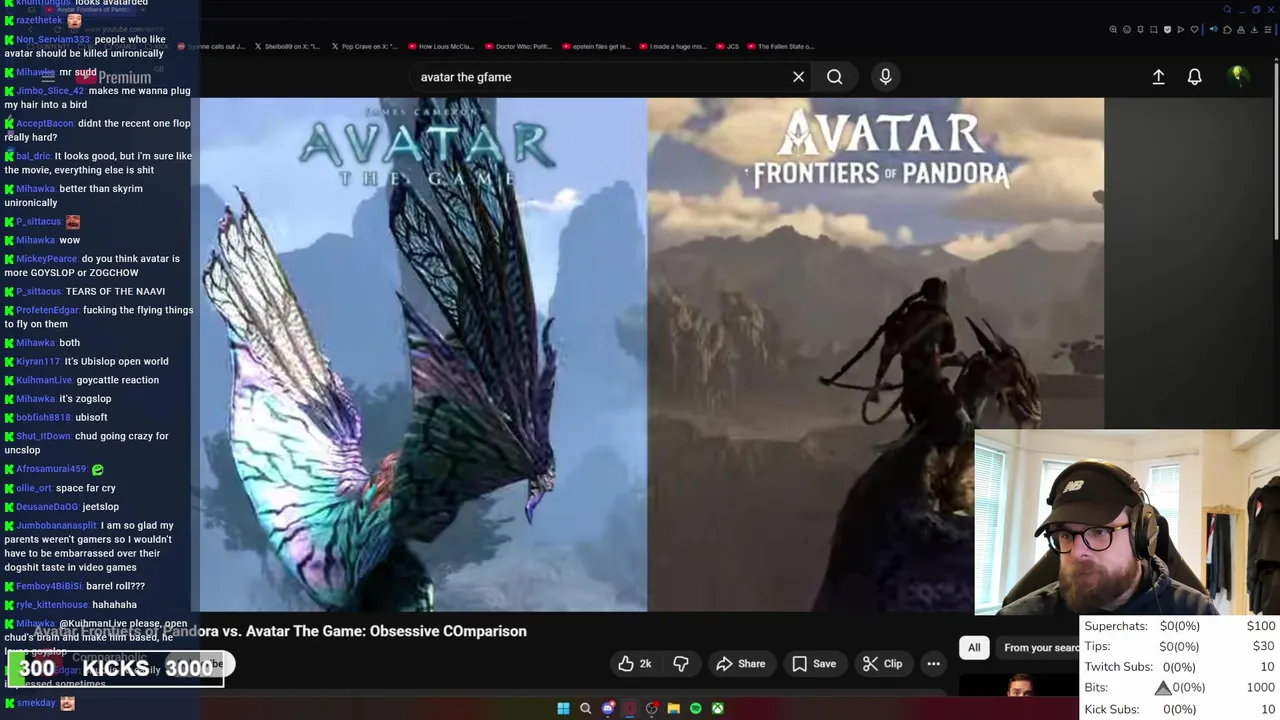1280x720 pixels.
Task: Open the 'How Louis McClu...' bookmark
Action: pos(440,46)
